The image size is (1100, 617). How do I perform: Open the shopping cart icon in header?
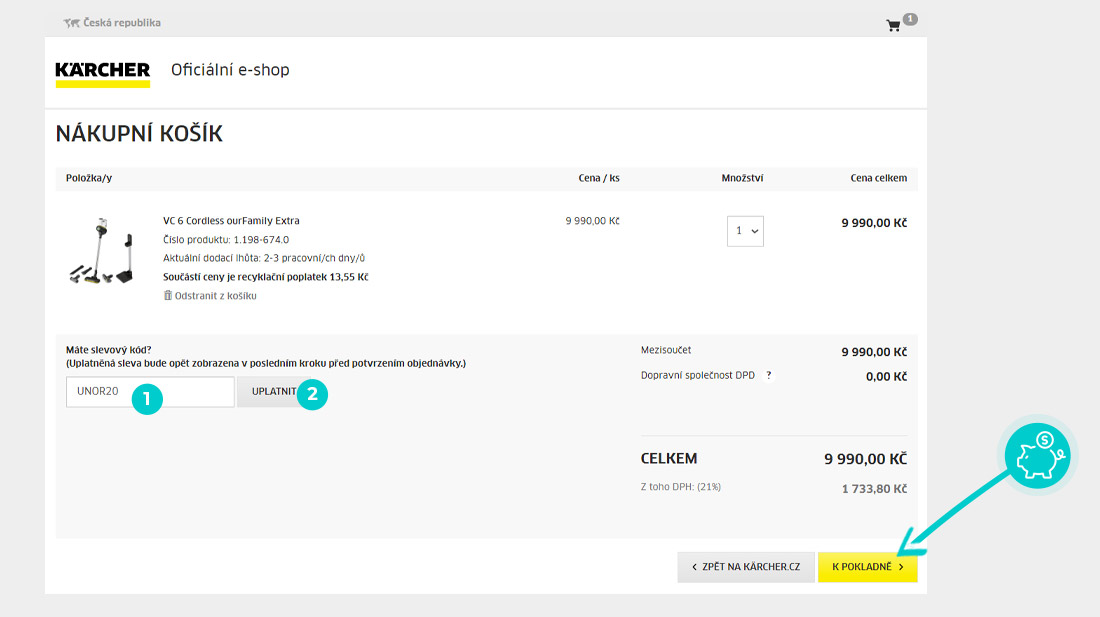893,26
